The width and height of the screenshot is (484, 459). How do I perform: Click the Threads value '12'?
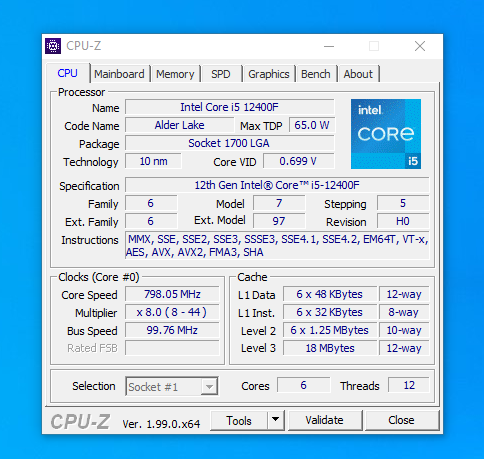[x=409, y=385]
